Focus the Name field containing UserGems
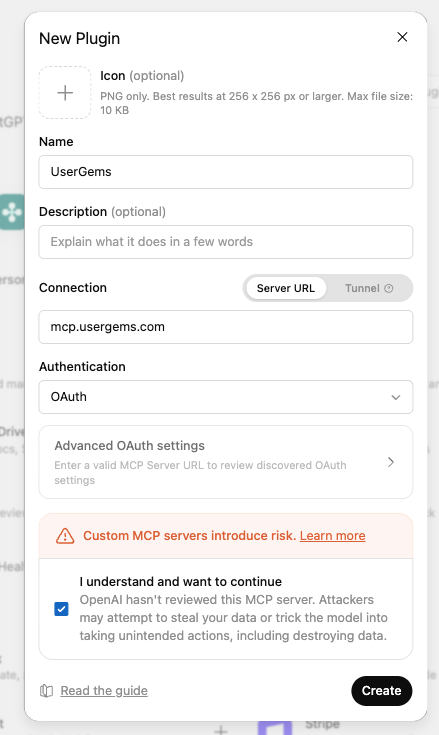This screenshot has height=735, width=439. coord(226,172)
